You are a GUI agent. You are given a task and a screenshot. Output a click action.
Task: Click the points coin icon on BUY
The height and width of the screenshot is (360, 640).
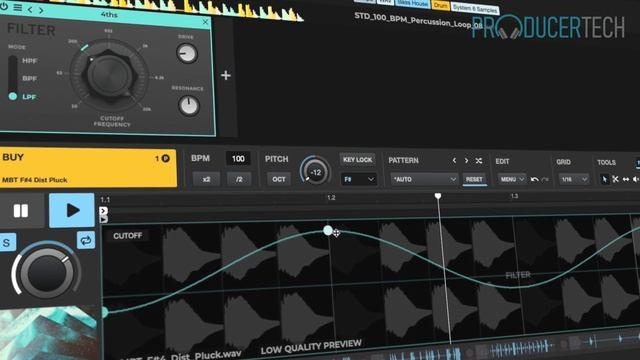click(166, 158)
